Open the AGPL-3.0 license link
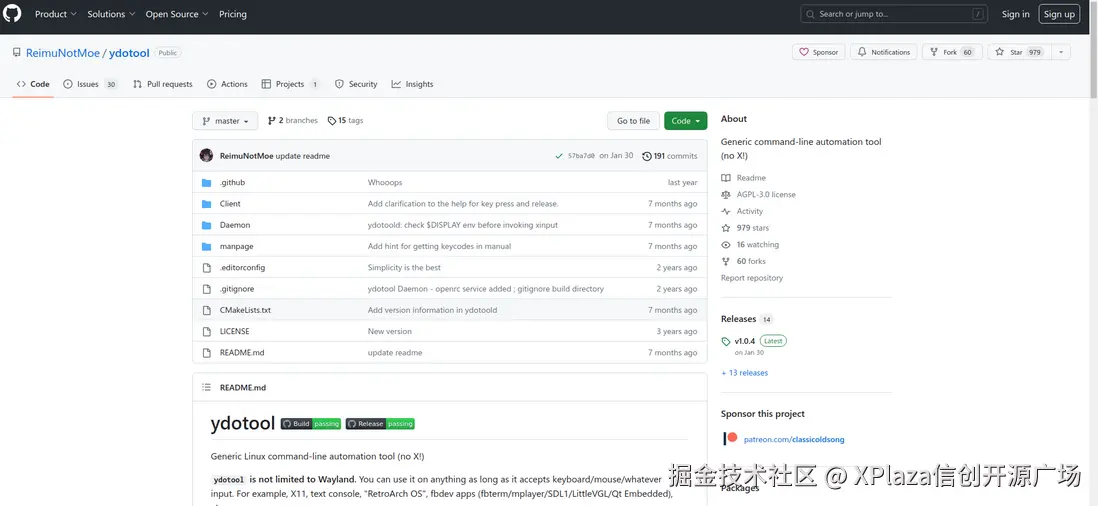Viewport: 1098px width, 506px height. (766, 195)
